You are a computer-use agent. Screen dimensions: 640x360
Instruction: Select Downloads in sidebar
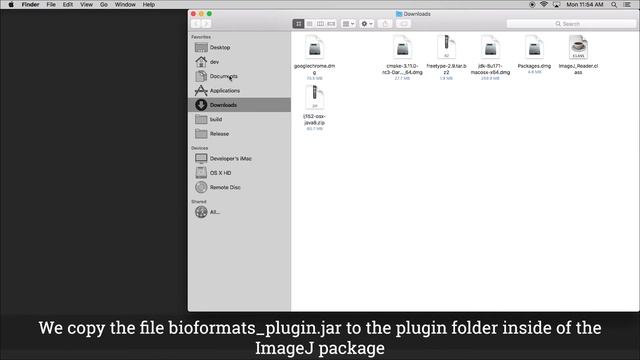tap(239, 105)
